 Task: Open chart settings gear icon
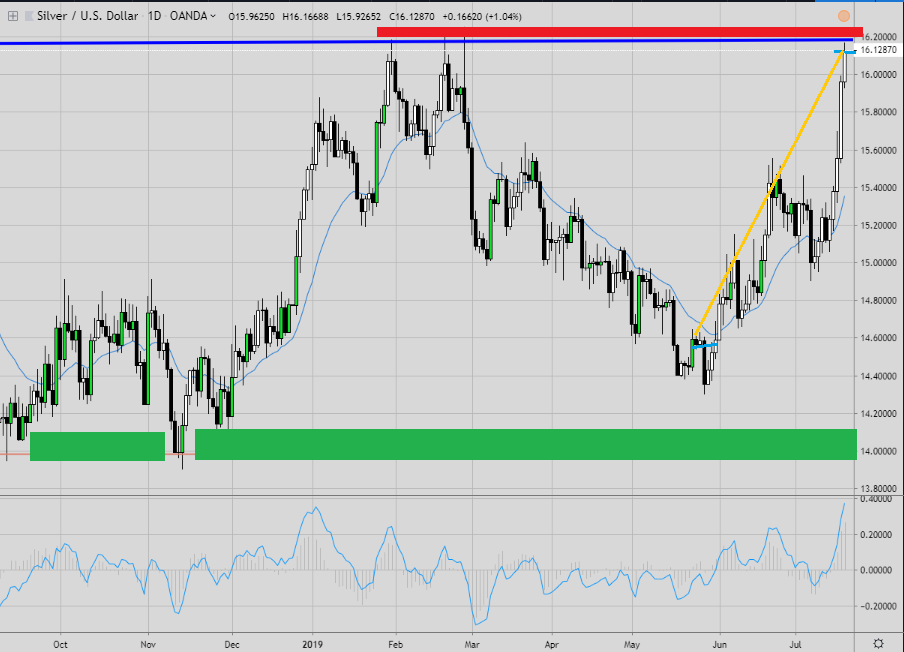click(878, 643)
